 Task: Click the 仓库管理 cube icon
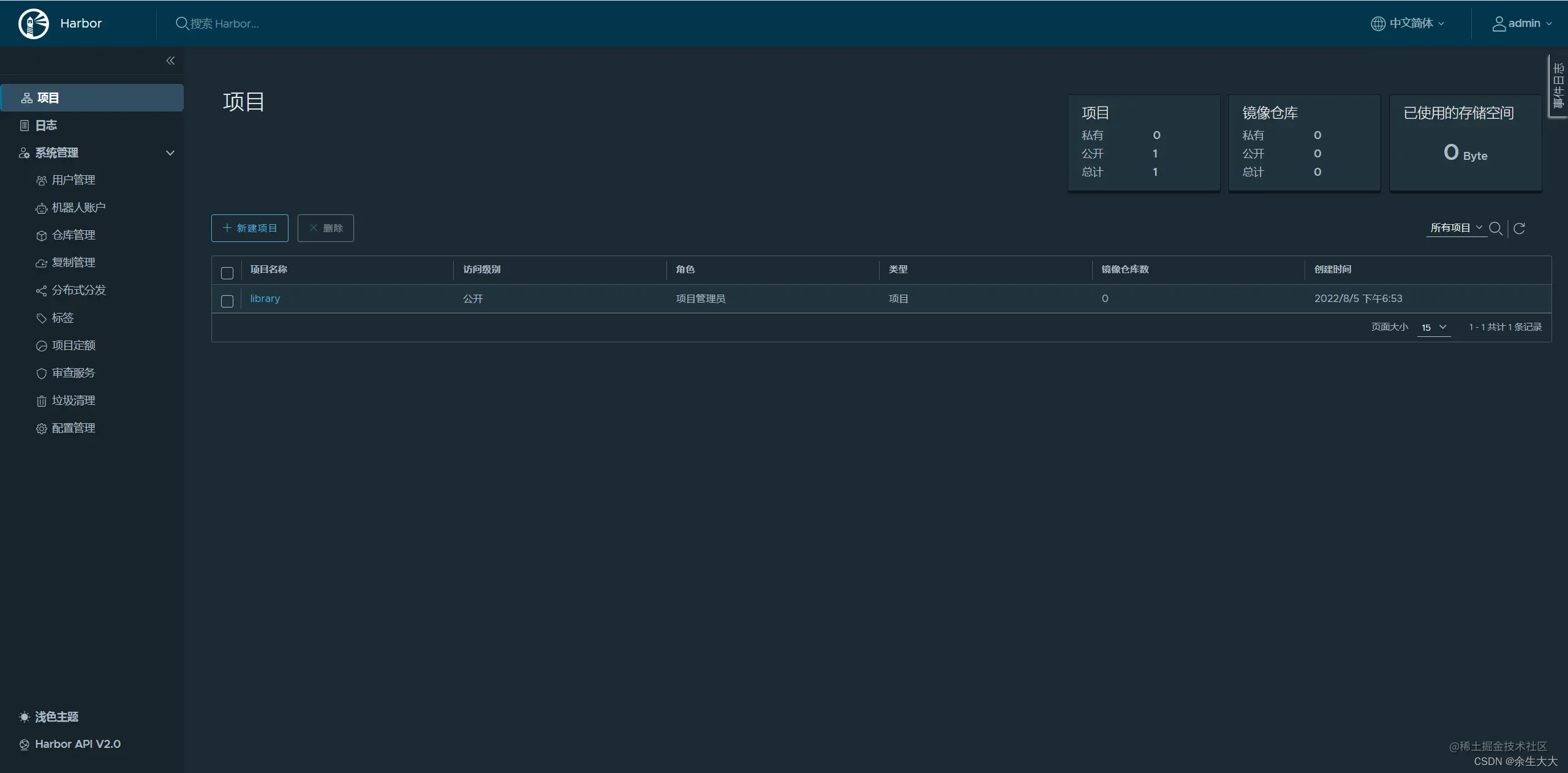(41, 236)
